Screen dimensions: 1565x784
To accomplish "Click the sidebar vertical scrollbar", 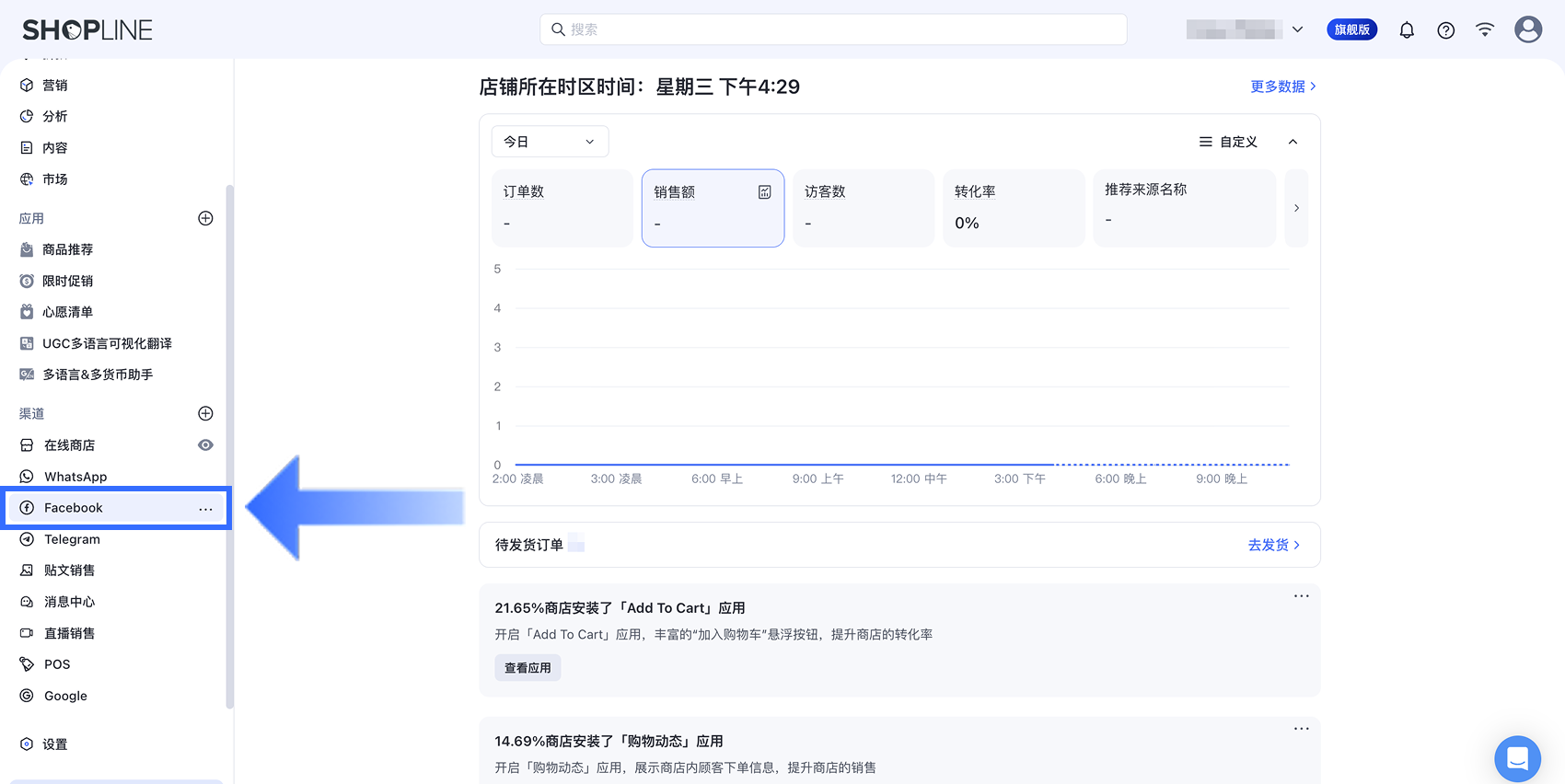I will [229, 446].
